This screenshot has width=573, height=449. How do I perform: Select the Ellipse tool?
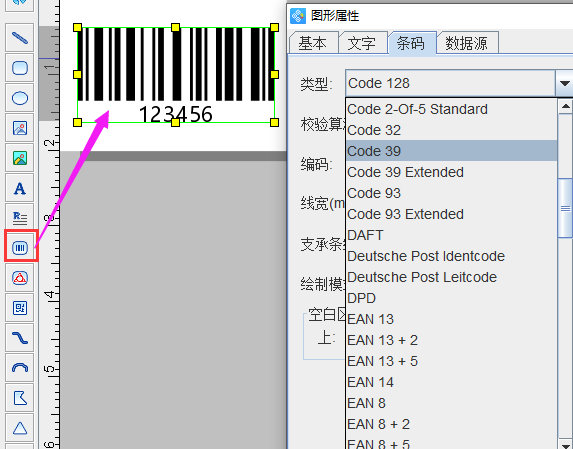[x=20, y=98]
